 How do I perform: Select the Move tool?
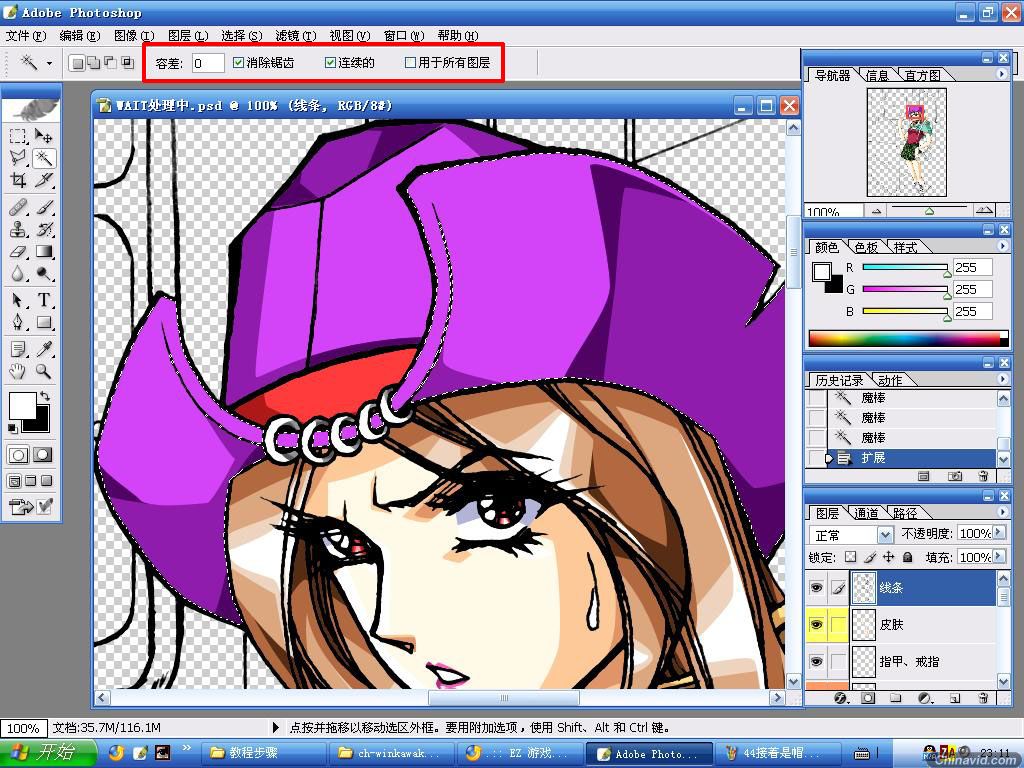(x=44, y=136)
